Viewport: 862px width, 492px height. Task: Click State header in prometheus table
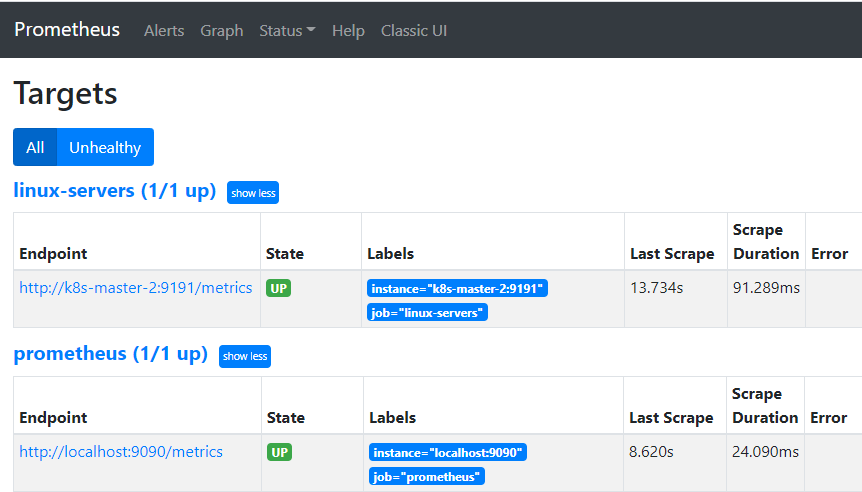pyautogui.click(x=286, y=418)
